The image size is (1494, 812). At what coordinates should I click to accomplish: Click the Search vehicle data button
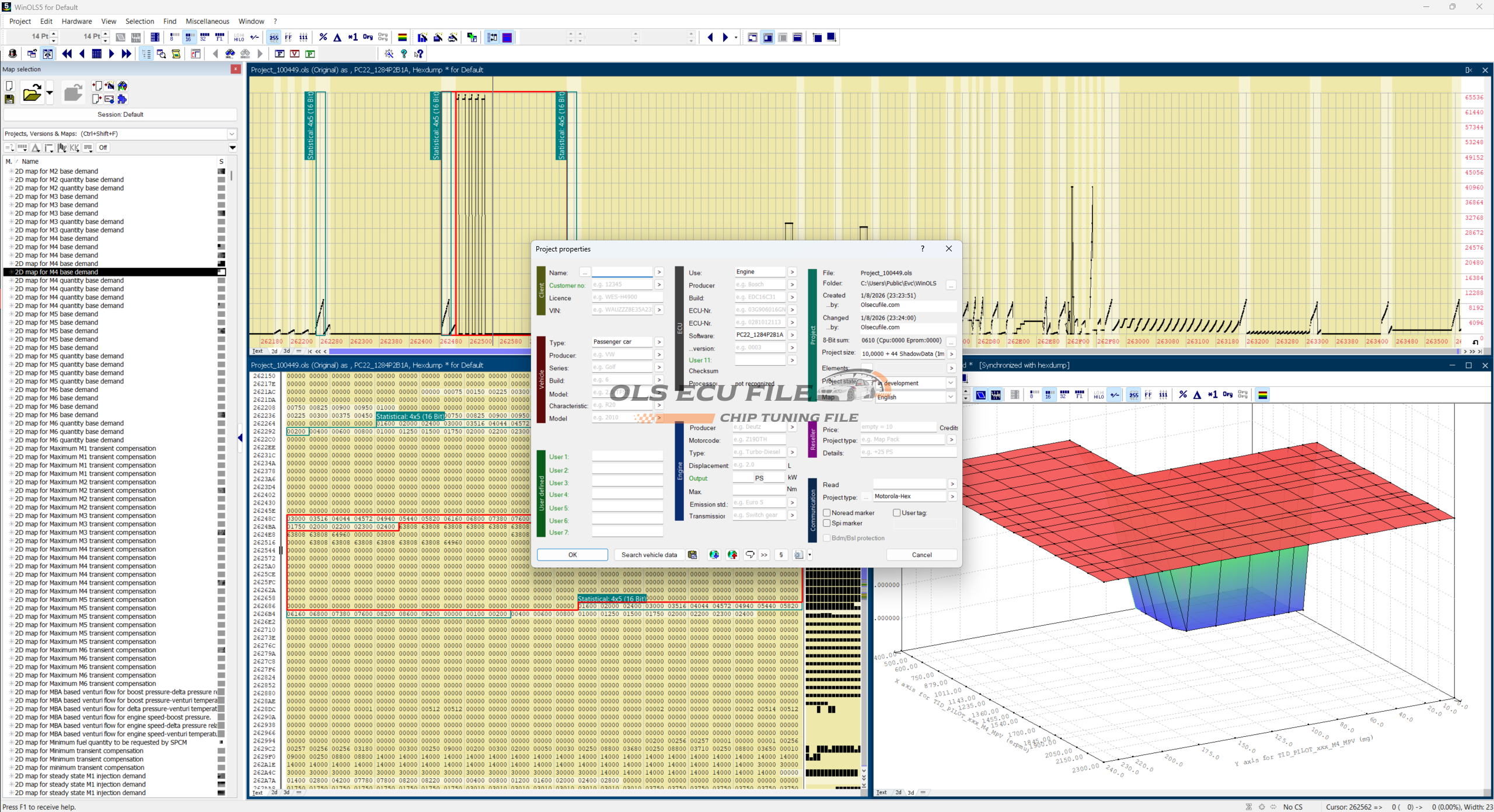[648, 555]
